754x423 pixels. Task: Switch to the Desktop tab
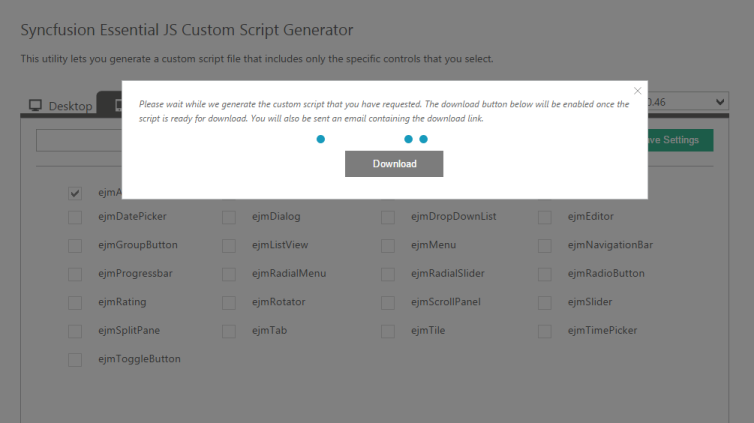point(60,105)
